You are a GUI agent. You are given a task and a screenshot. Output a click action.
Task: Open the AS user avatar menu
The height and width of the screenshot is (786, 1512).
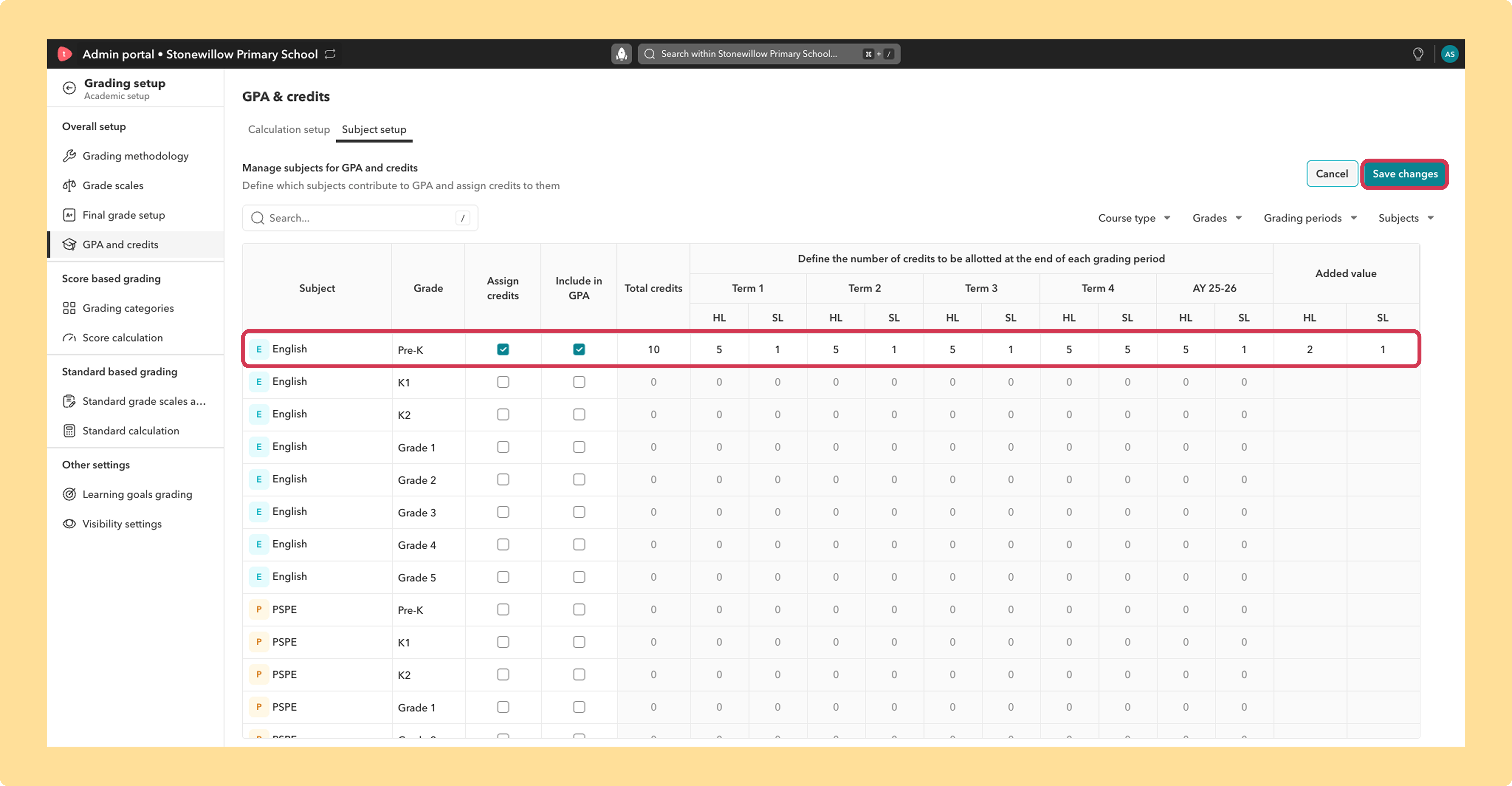1449,54
